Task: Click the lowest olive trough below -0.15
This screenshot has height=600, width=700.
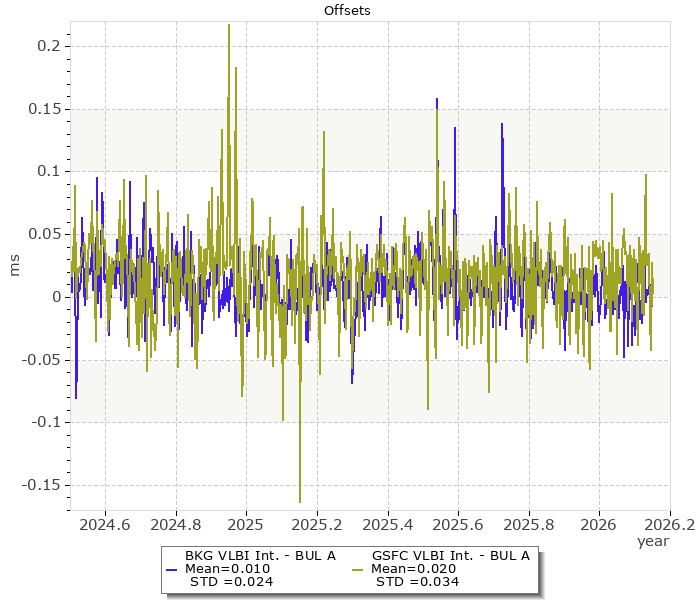Action: (300, 501)
